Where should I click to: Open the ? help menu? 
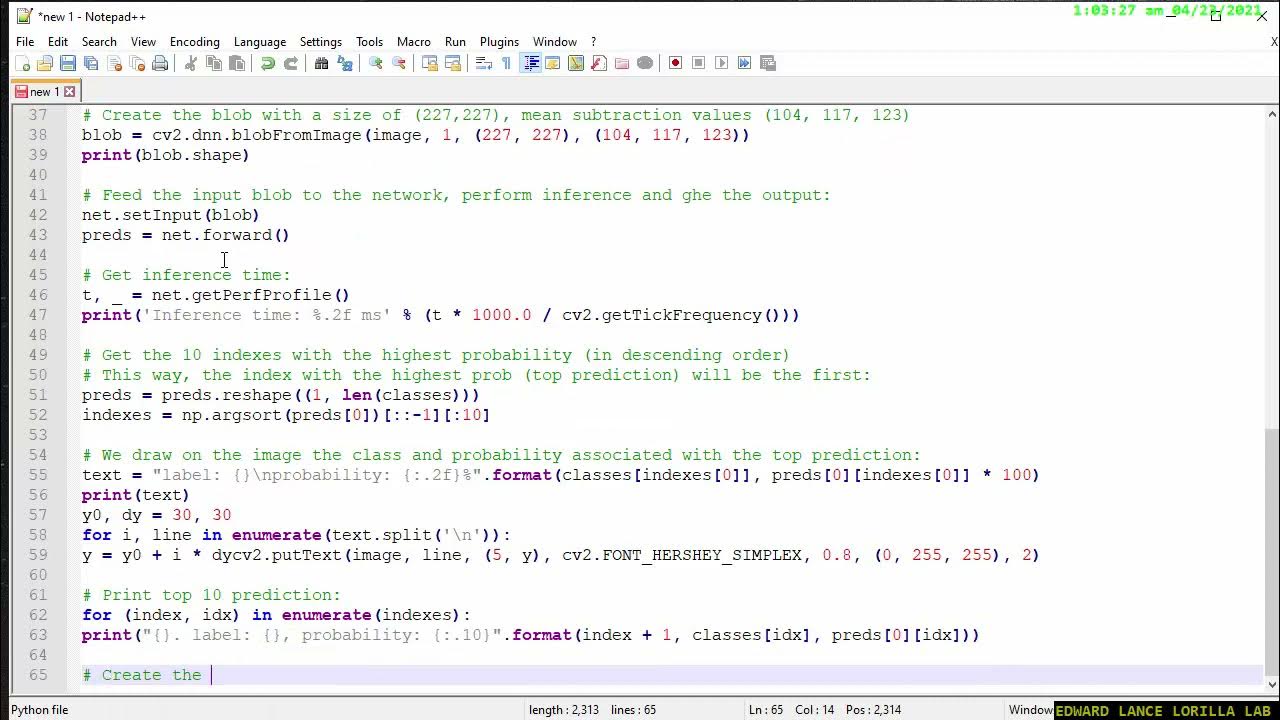click(x=593, y=42)
